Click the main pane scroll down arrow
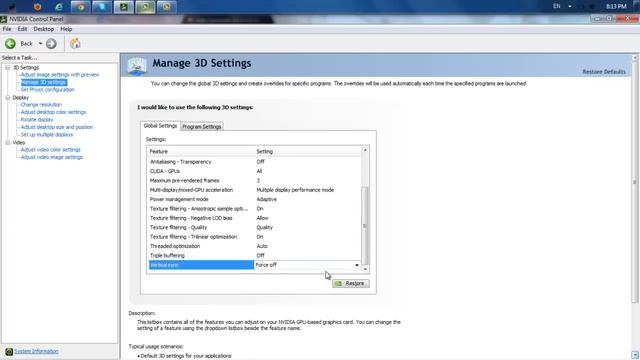The height and width of the screenshot is (360, 640). point(635,355)
